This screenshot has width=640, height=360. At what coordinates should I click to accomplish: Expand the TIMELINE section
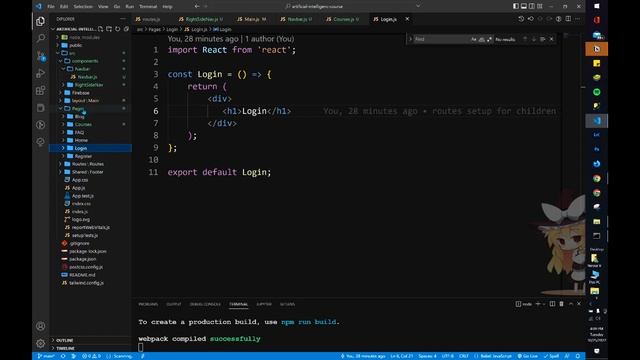65,348
